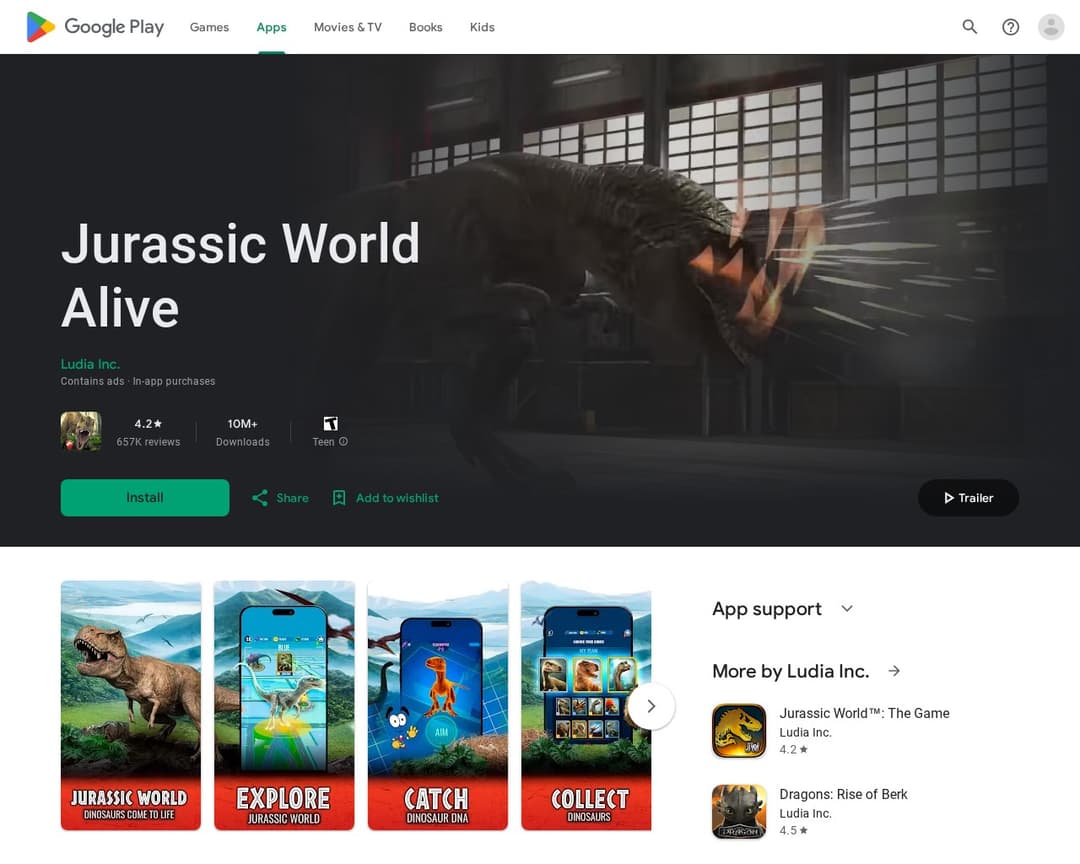This screenshot has height=864, width=1080.
Task: Share the Jurassic World Alive page
Action: [279, 497]
